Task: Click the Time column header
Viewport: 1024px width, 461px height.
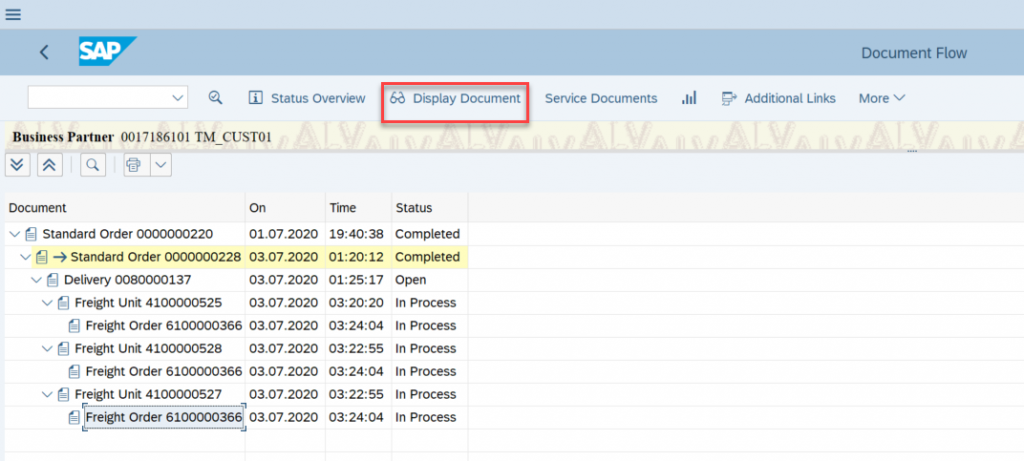Action: pos(359,208)
